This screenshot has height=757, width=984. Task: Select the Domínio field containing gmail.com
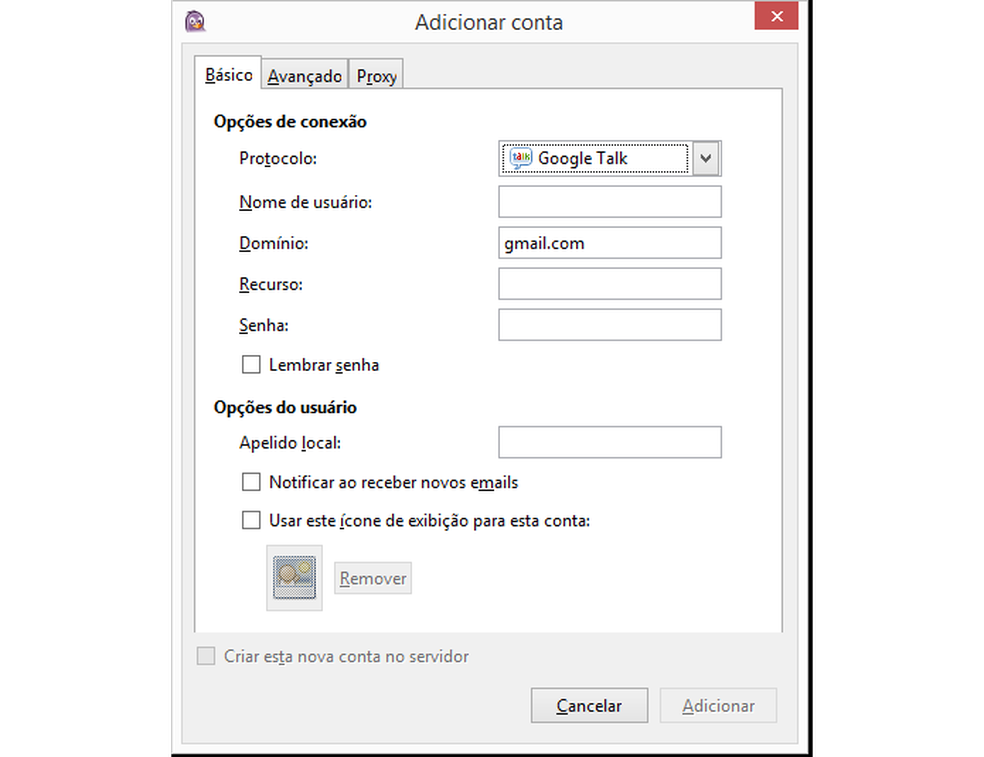[x=609, y=242]
